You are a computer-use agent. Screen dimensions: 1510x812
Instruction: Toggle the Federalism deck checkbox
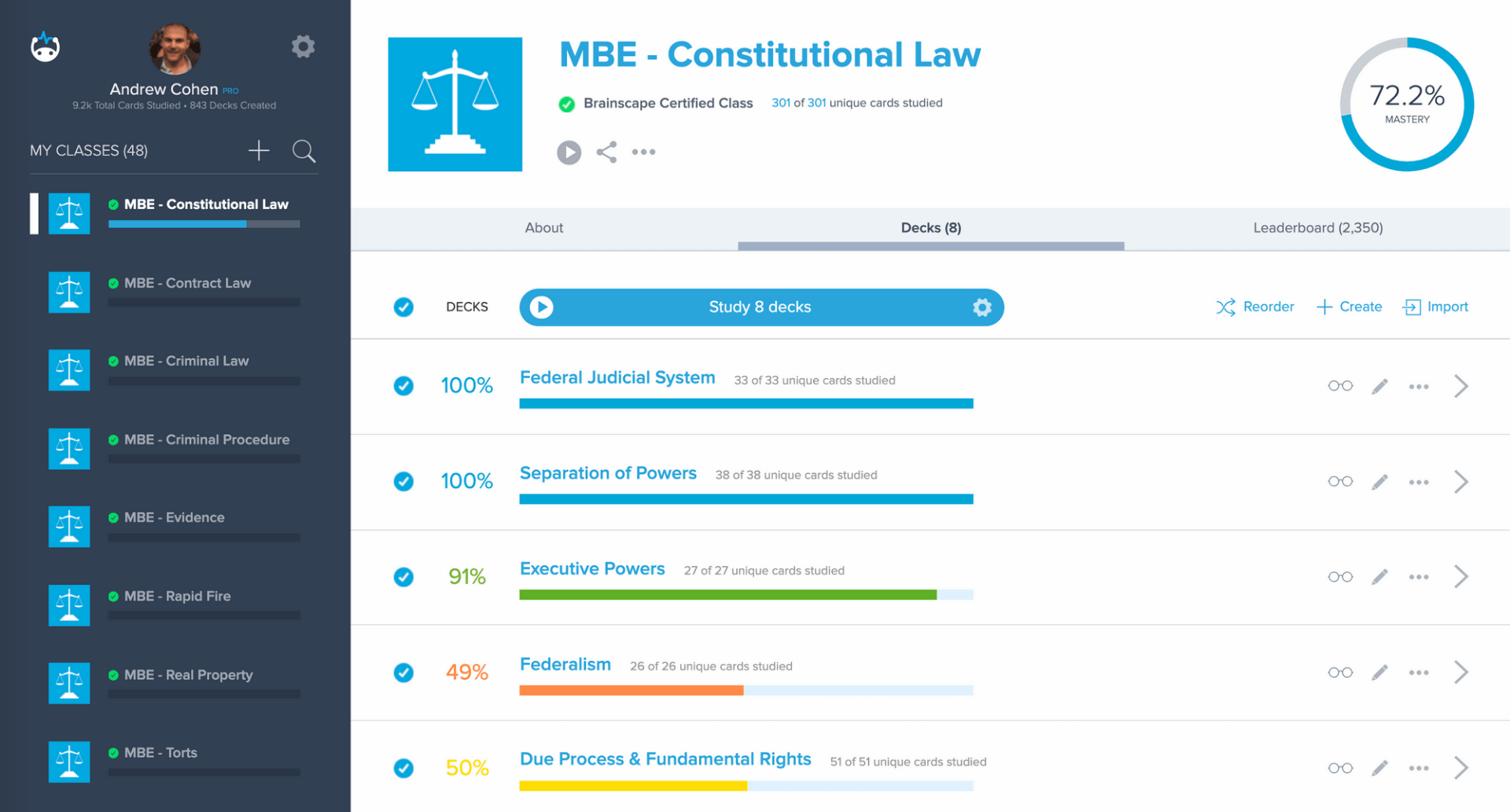(x=403, y=673)
